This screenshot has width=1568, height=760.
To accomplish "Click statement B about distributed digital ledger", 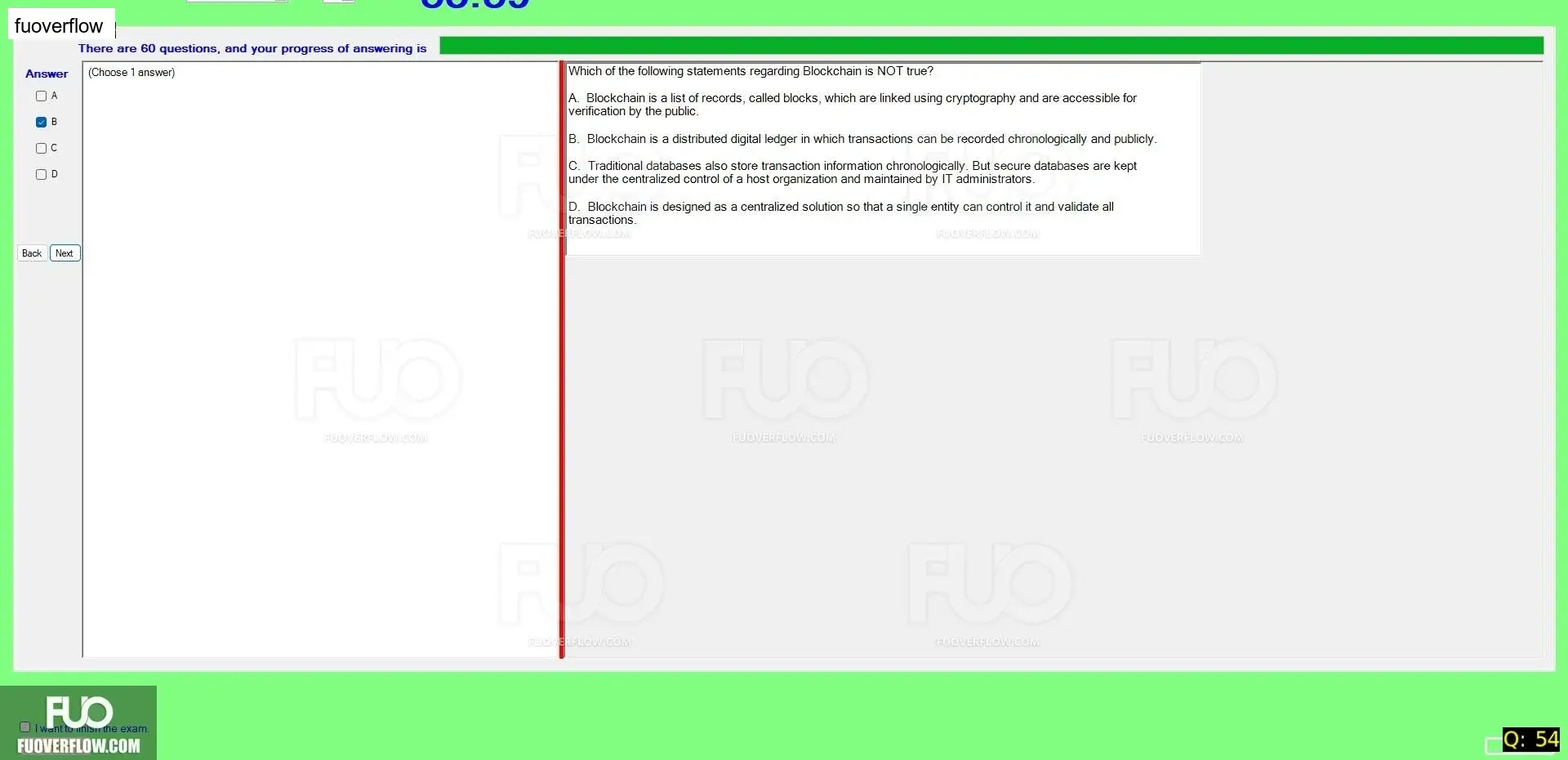I will pyautogui.click(x=862, y=139).
